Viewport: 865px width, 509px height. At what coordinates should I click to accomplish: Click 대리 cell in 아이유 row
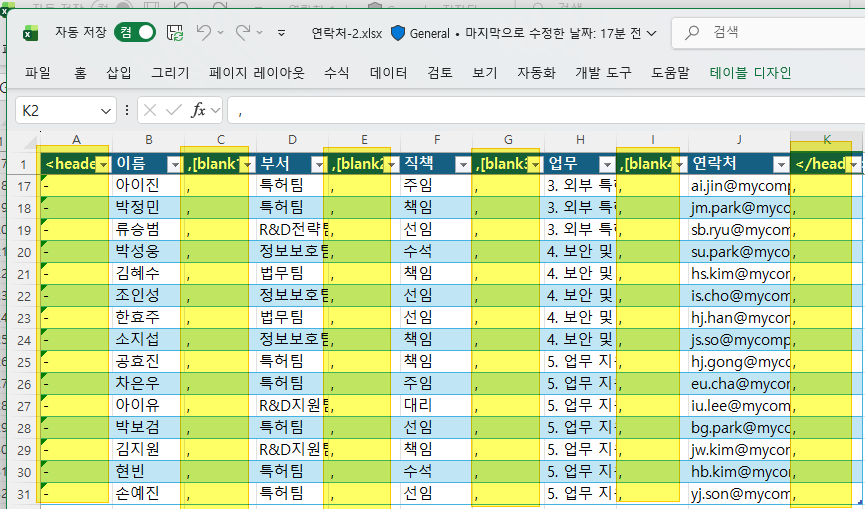click(436, 406)
